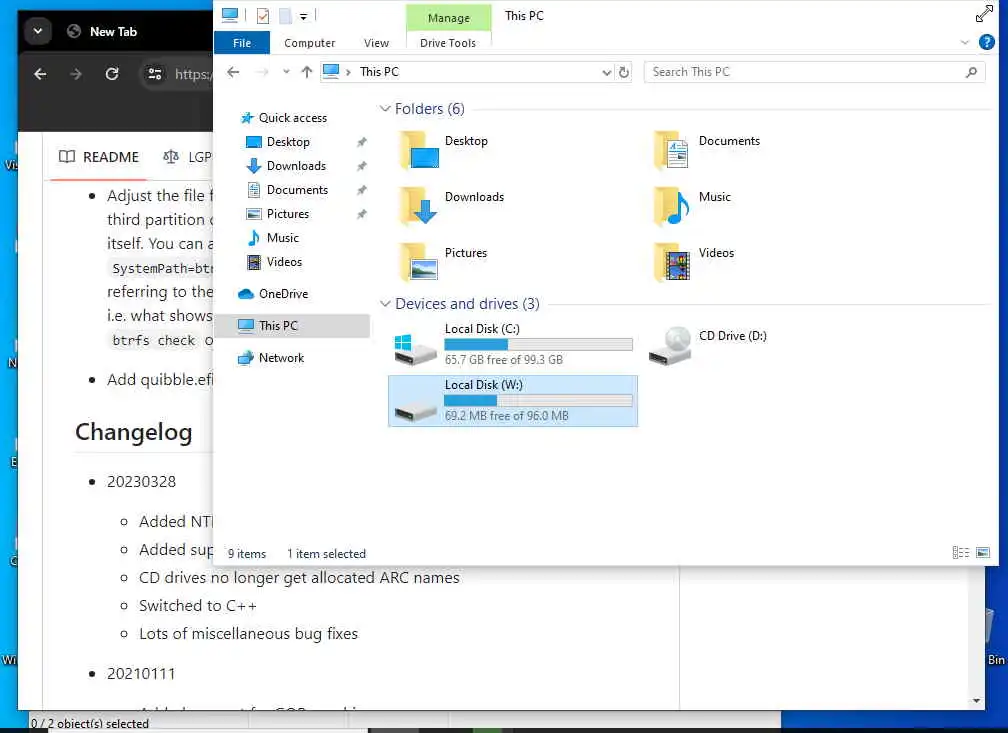Screen dimensions: 1008x733
Task: Click '65.7 GB free of 99.3 GB' text
Action: [503, 360]
